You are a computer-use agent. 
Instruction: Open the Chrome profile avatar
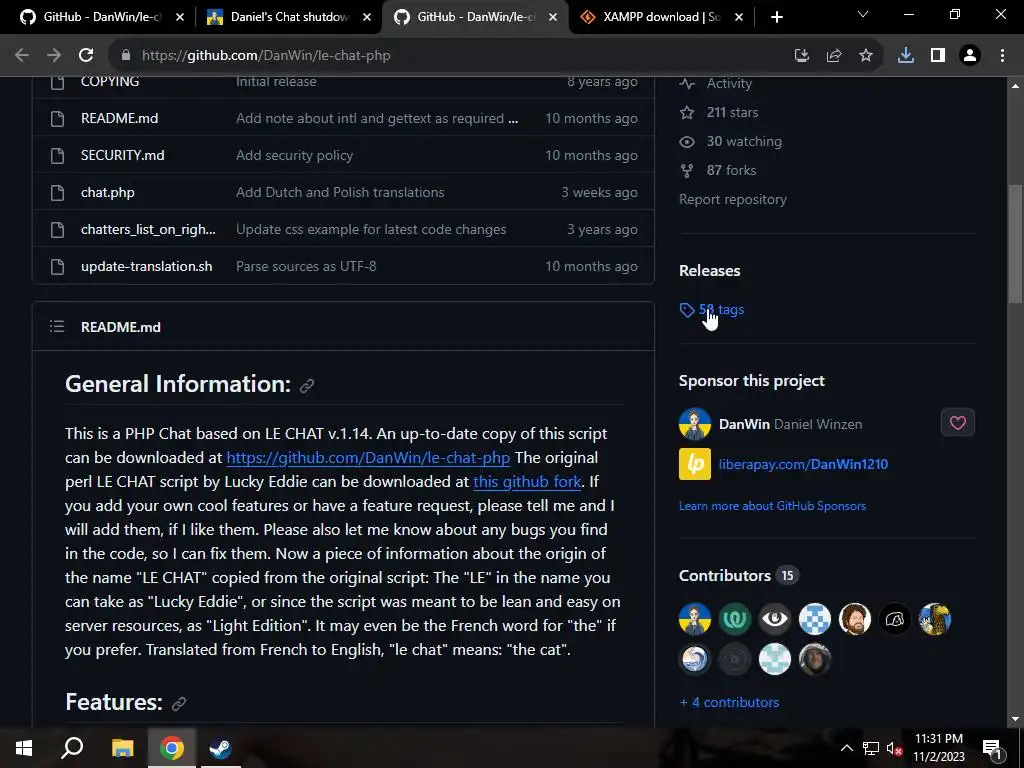(970, 56)
